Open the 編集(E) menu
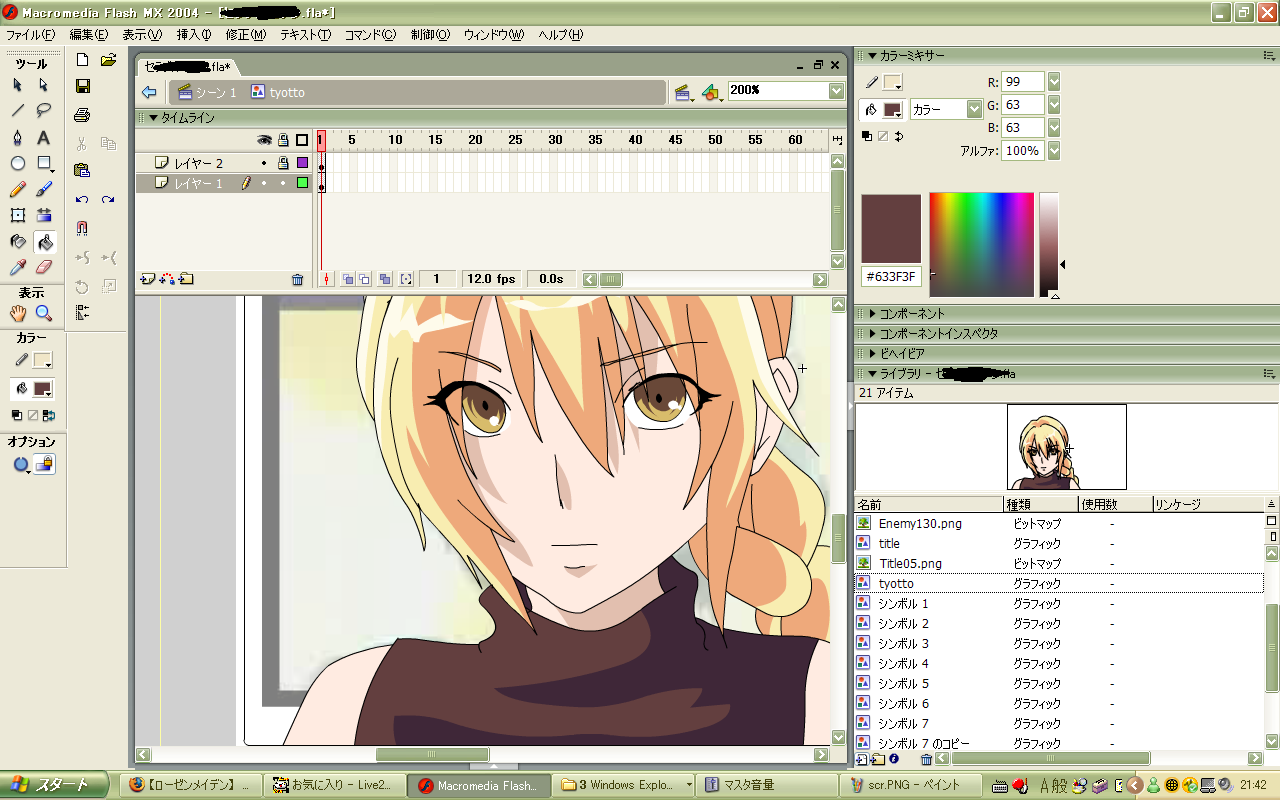1280x800 pixels. pyautogui.click(x=88, y=35)
